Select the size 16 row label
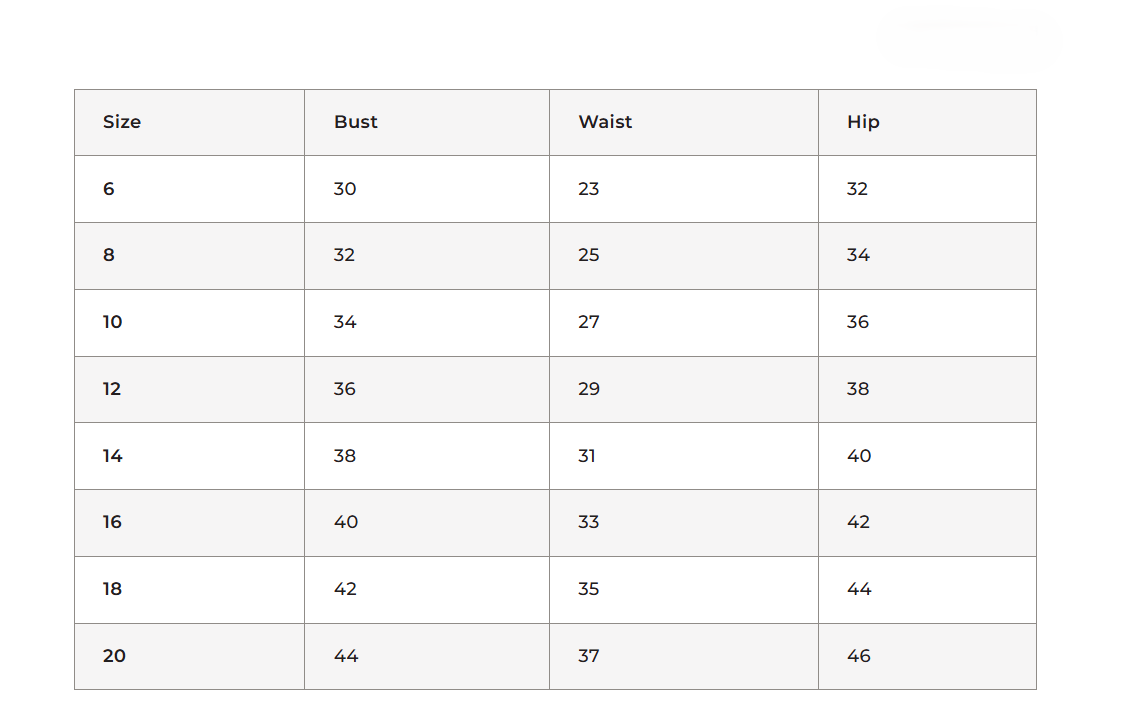This screenshot has width=1125, height=723. coord(112,521)
